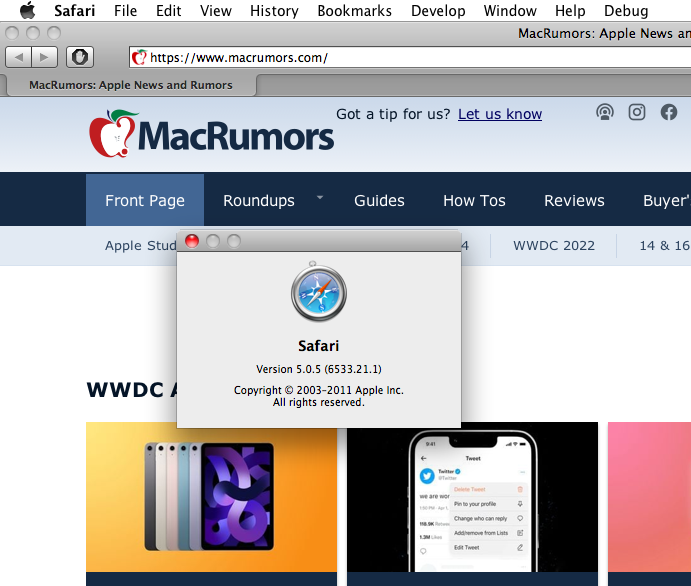This screenshot has height=586, width=691.
Task: Follow the Let us know link
Action: pos(500,114)
